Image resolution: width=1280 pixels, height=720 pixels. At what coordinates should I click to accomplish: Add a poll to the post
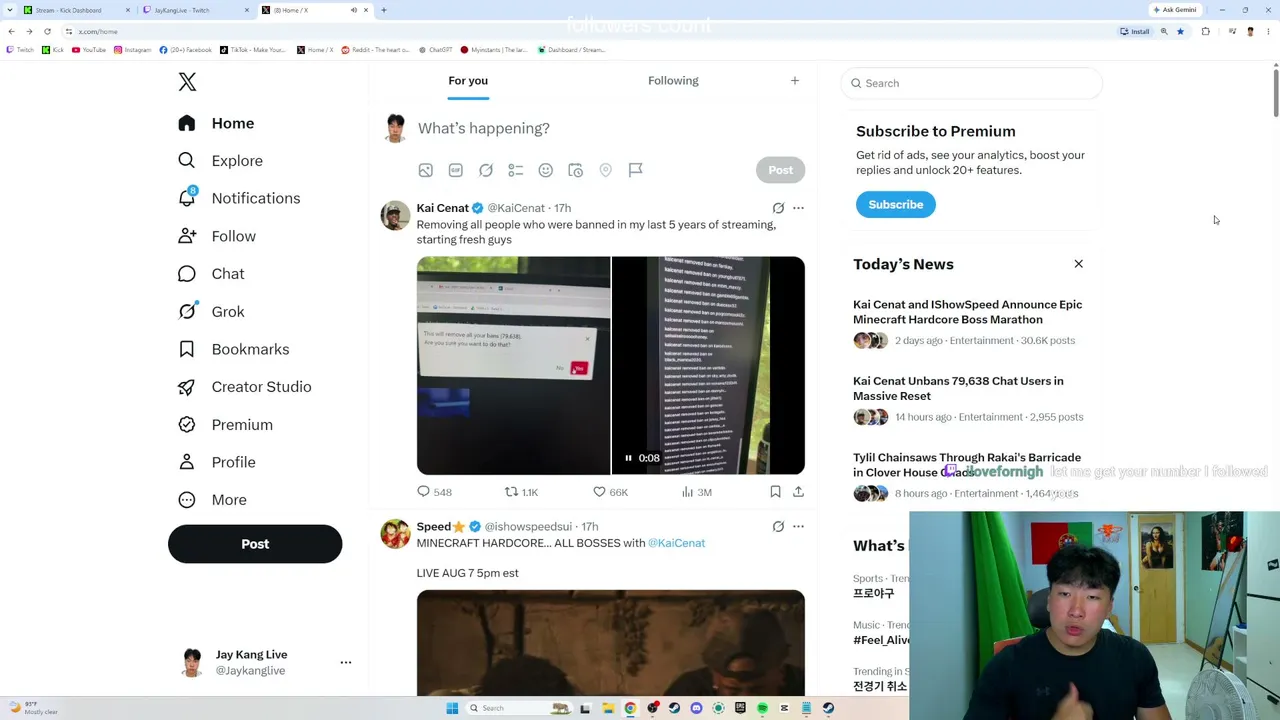pyautogui.click(x=516, y=170)
